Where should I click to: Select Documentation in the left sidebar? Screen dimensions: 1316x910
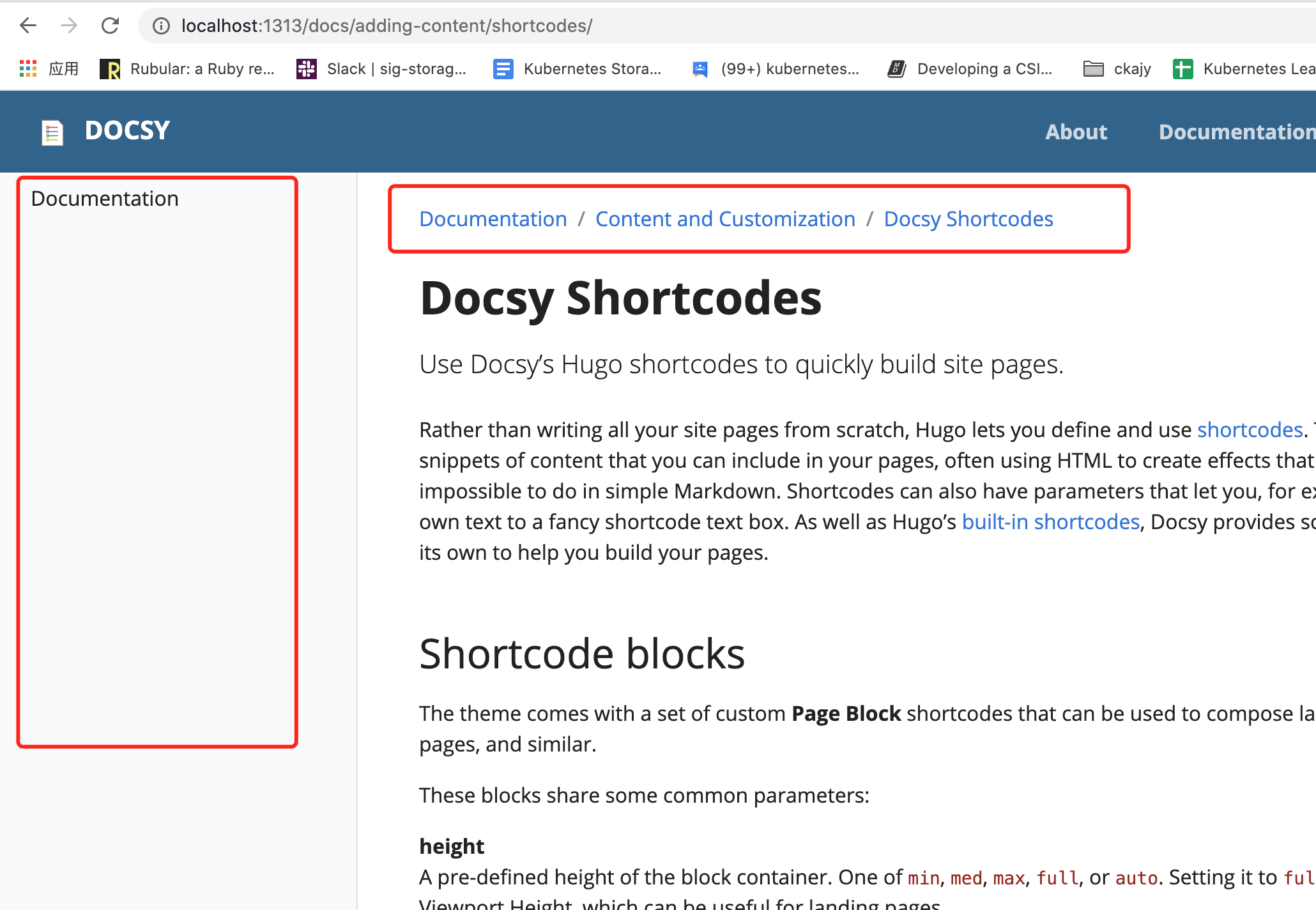tap(105, 198)
